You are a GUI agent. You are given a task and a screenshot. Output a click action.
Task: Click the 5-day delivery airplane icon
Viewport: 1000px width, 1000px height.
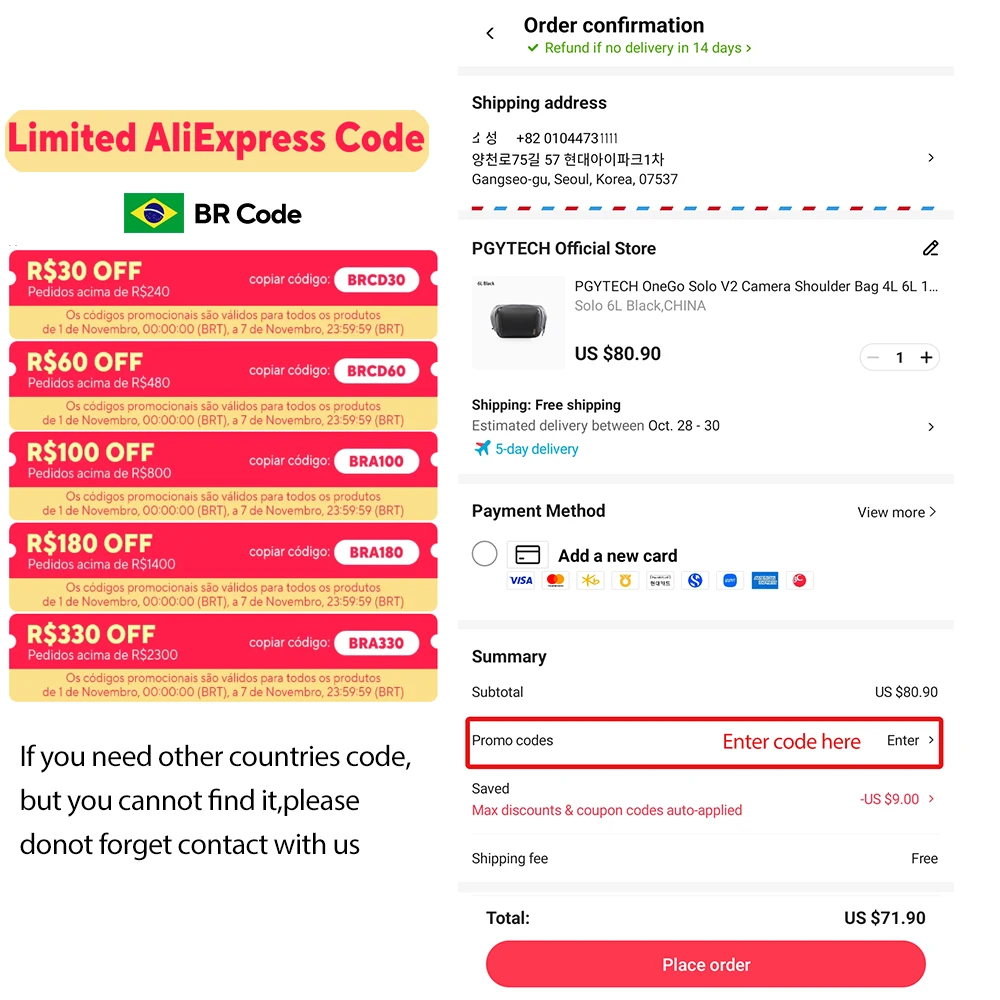[483, 449]
